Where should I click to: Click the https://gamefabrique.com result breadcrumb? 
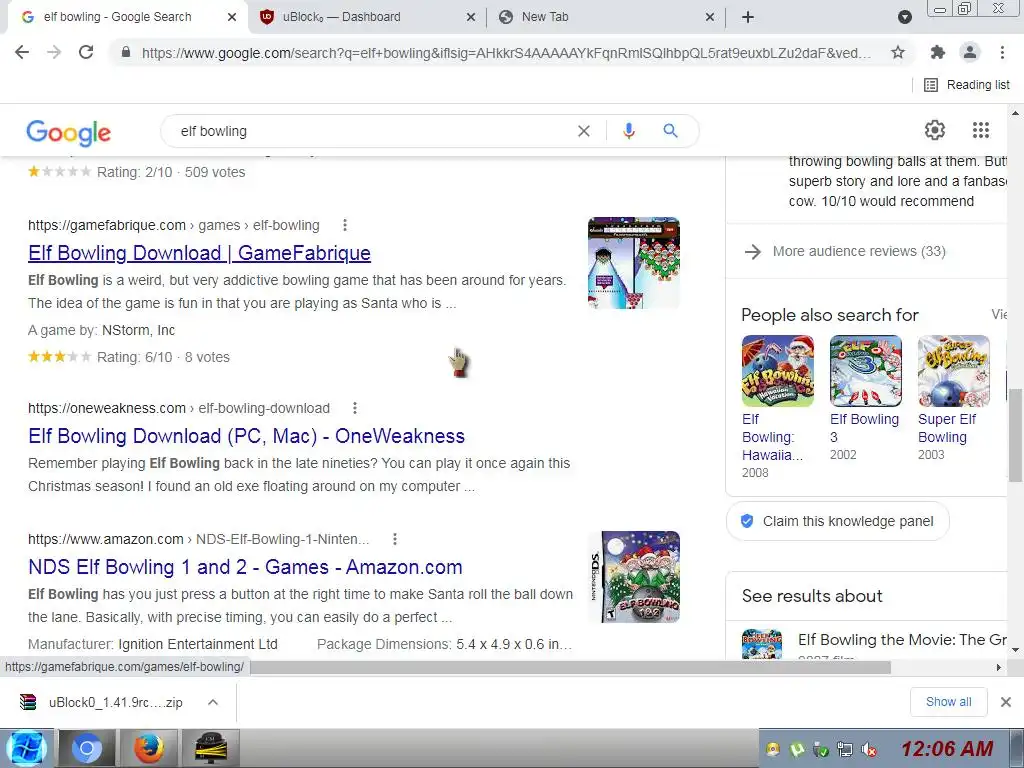[x=173, y=225]
